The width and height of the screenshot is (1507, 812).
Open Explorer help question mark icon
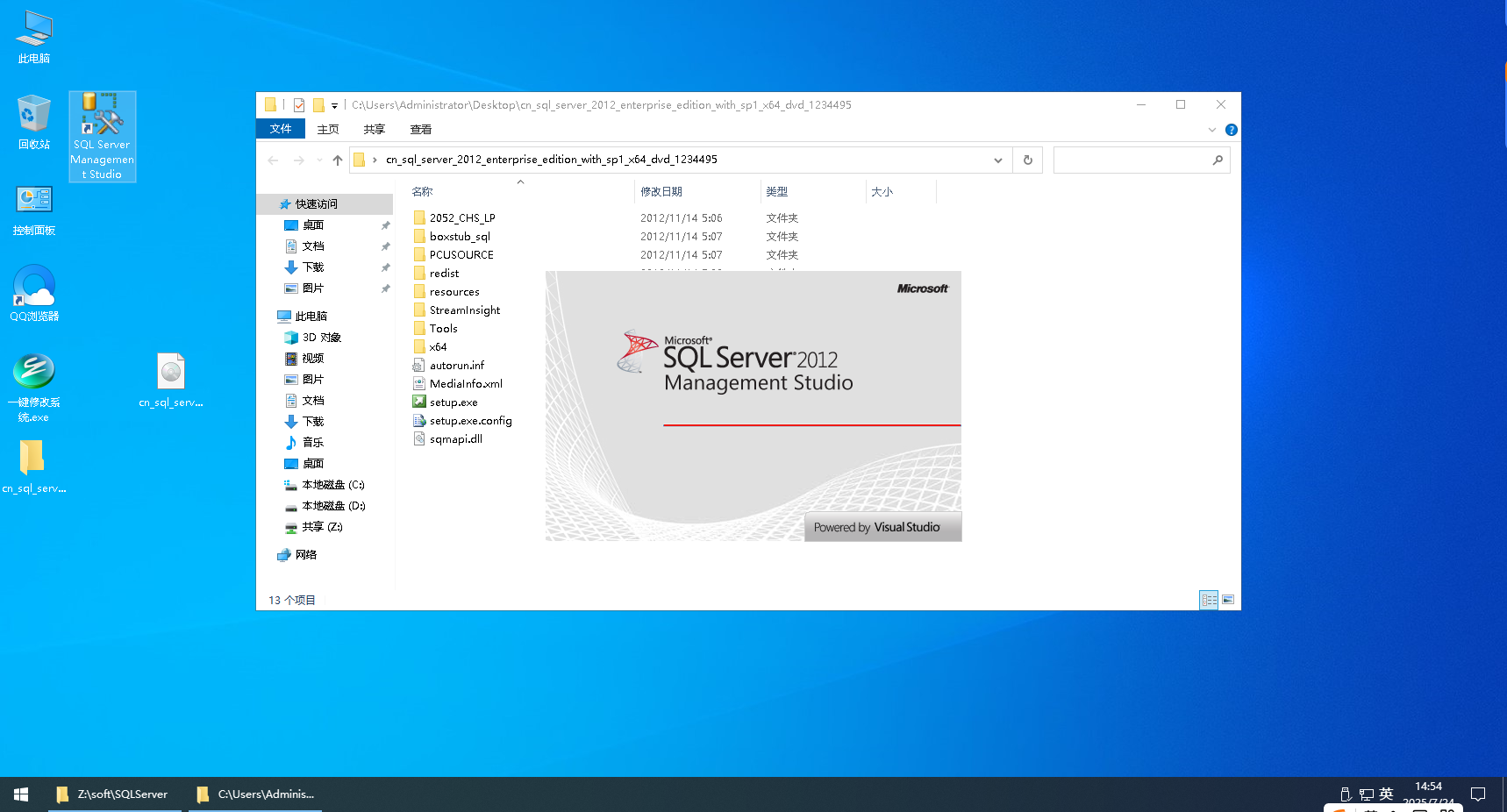coord(1232,130)
